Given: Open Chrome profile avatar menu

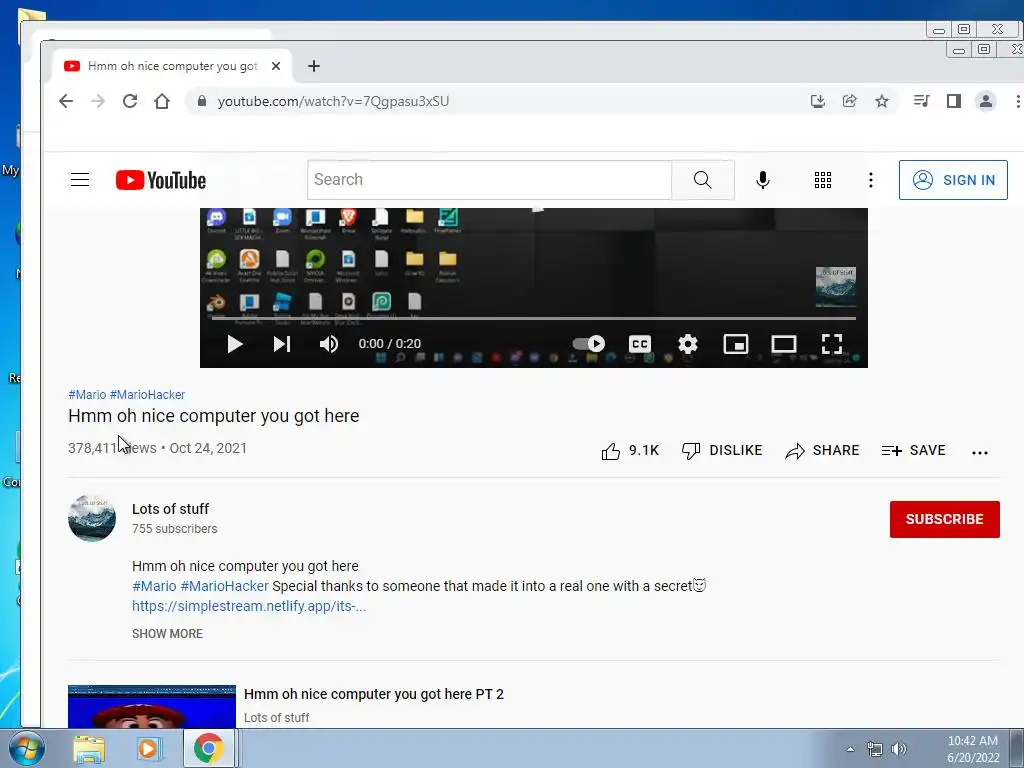Looking at the screenshot, I should pyautogui.click(x=986, y=101).
